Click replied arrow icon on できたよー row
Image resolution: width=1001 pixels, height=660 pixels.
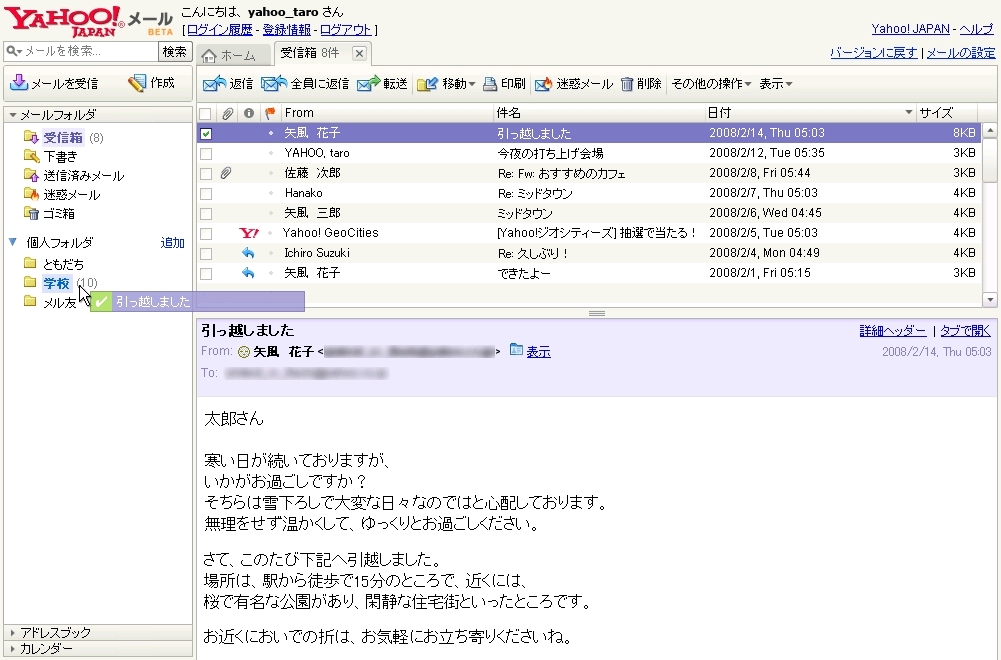[248, 273]
